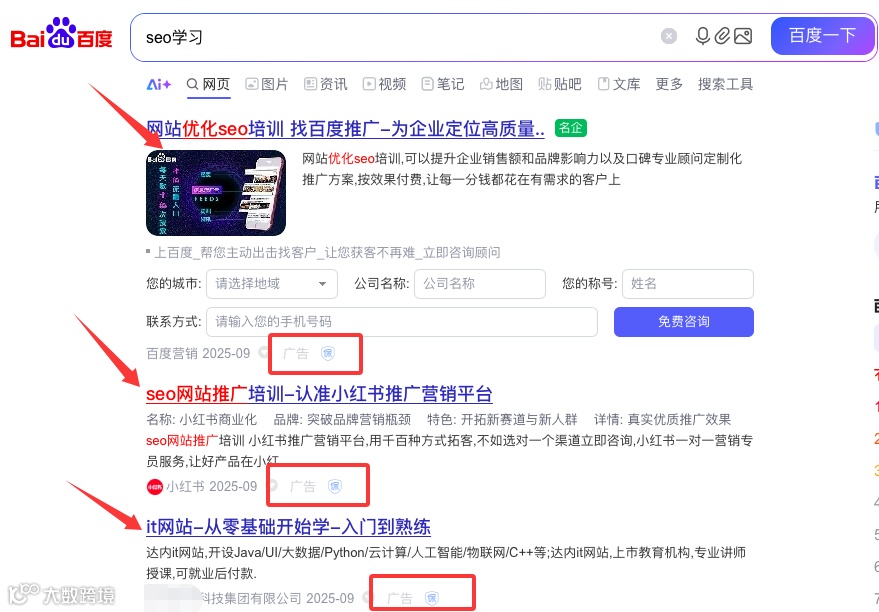Click the 详情: 真实优质推广效果 text
This screenshot has width=879, height=612.
pos(663,420)
